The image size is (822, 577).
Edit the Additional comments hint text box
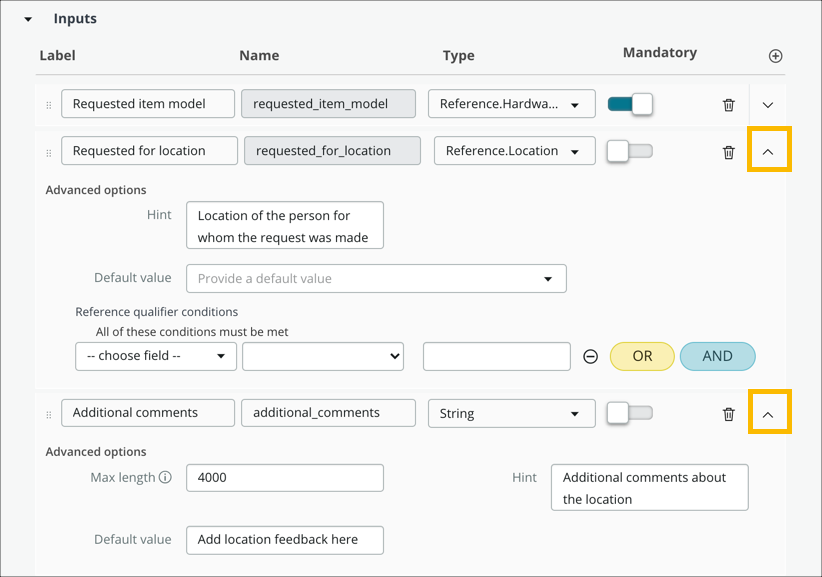pyautogui.click(x=650, y=487)
